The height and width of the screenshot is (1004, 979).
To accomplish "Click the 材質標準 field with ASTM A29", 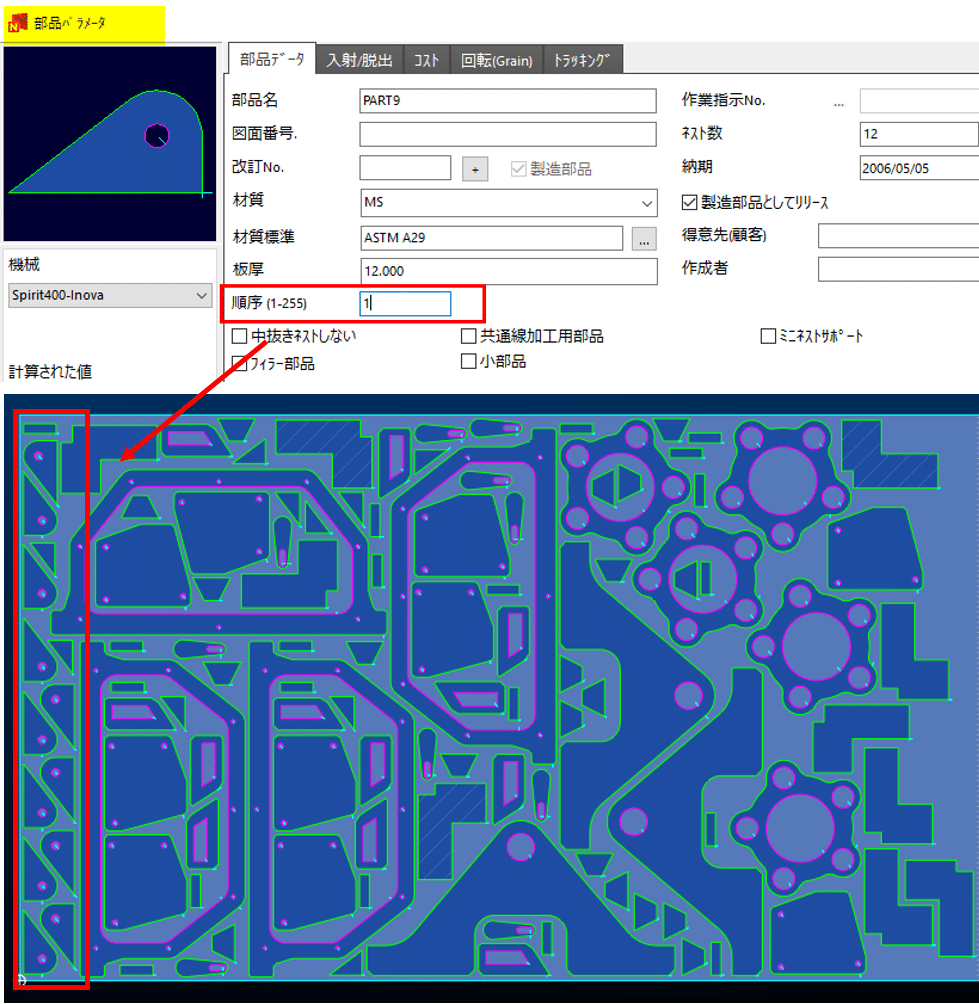I will (x=491, y=238).
